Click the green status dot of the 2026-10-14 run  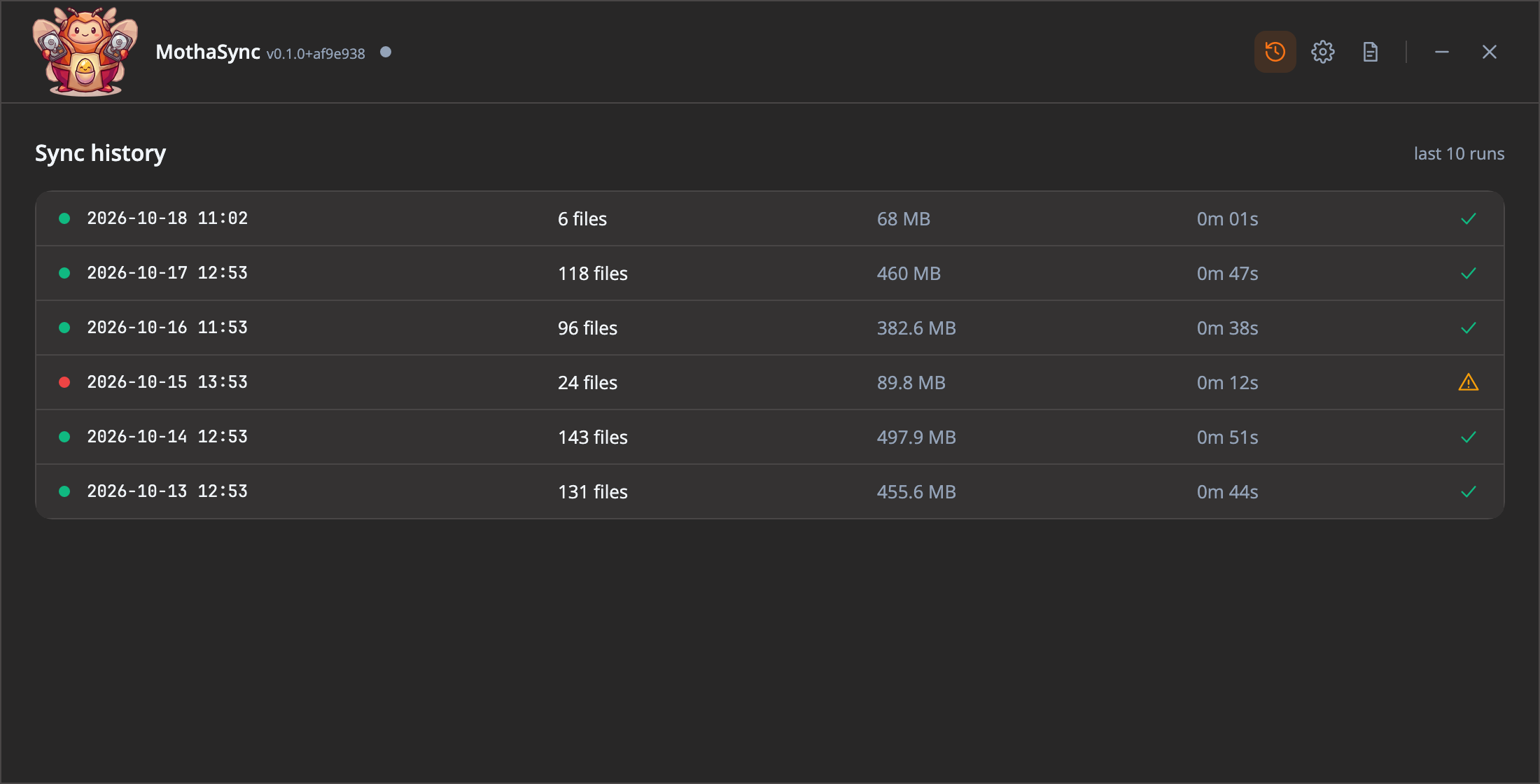(64, 437)
